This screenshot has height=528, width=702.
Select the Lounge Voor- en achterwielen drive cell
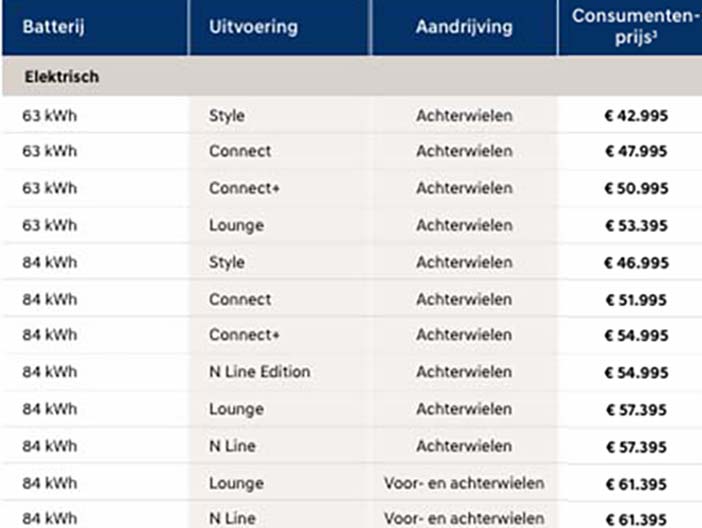click(464, 483)
